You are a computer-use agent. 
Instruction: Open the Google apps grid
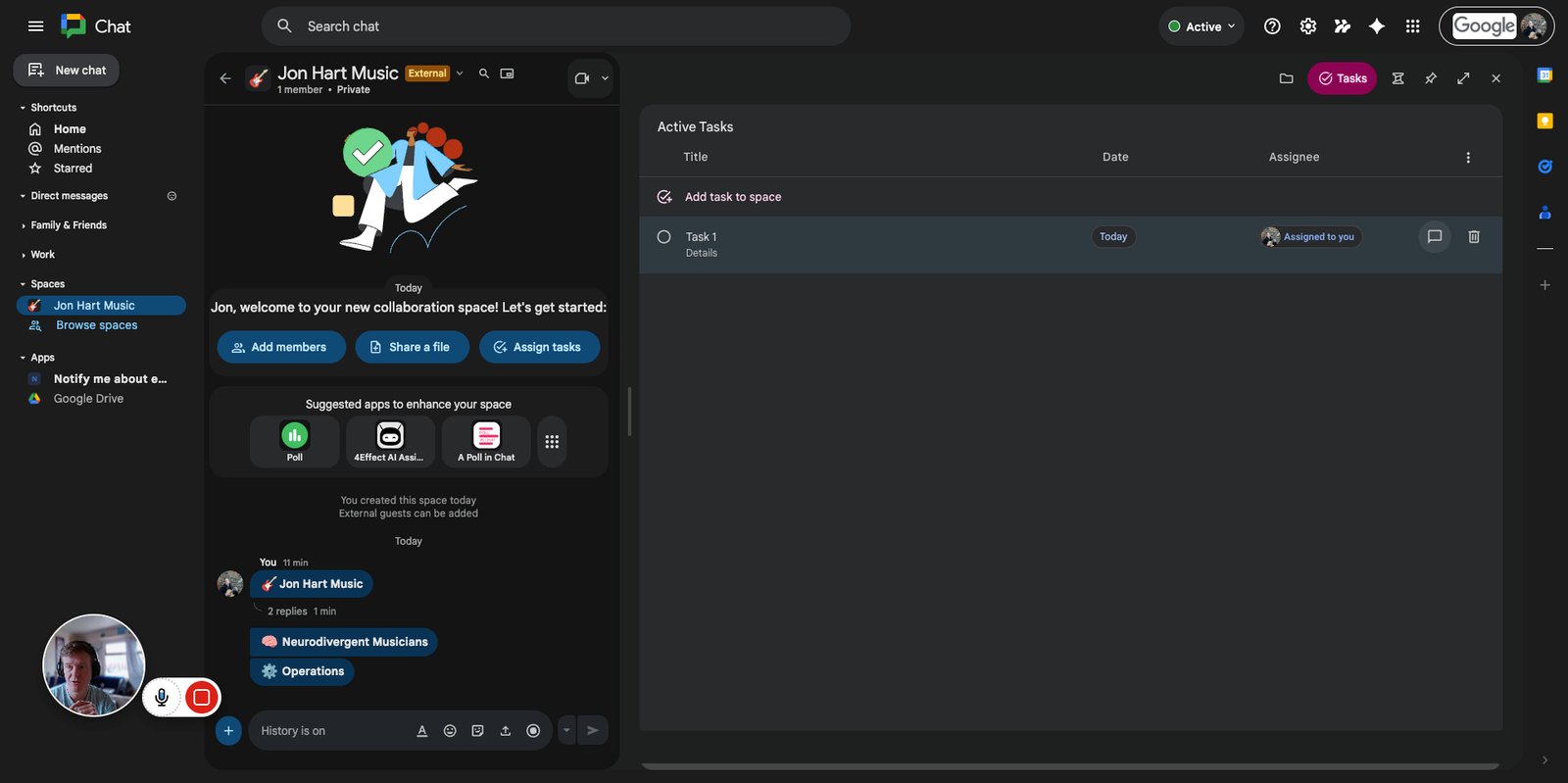pos(1412,26)
